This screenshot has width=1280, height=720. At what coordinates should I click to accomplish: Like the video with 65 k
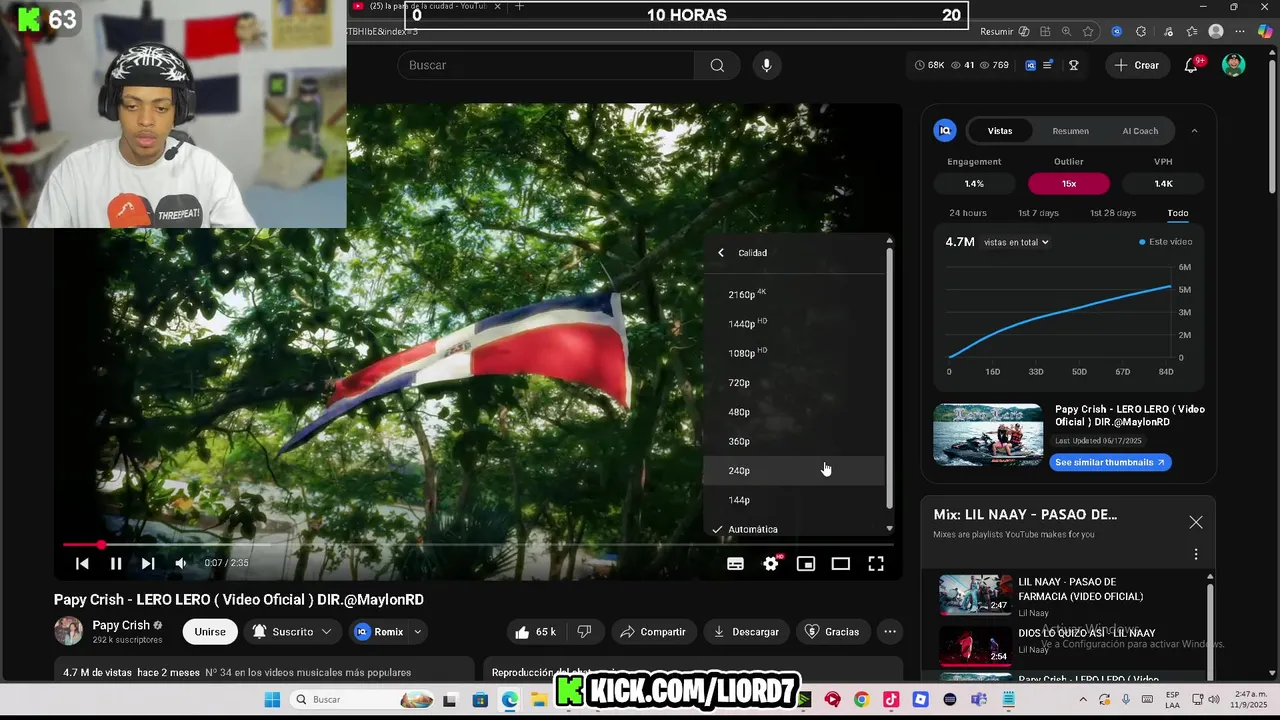535,632
